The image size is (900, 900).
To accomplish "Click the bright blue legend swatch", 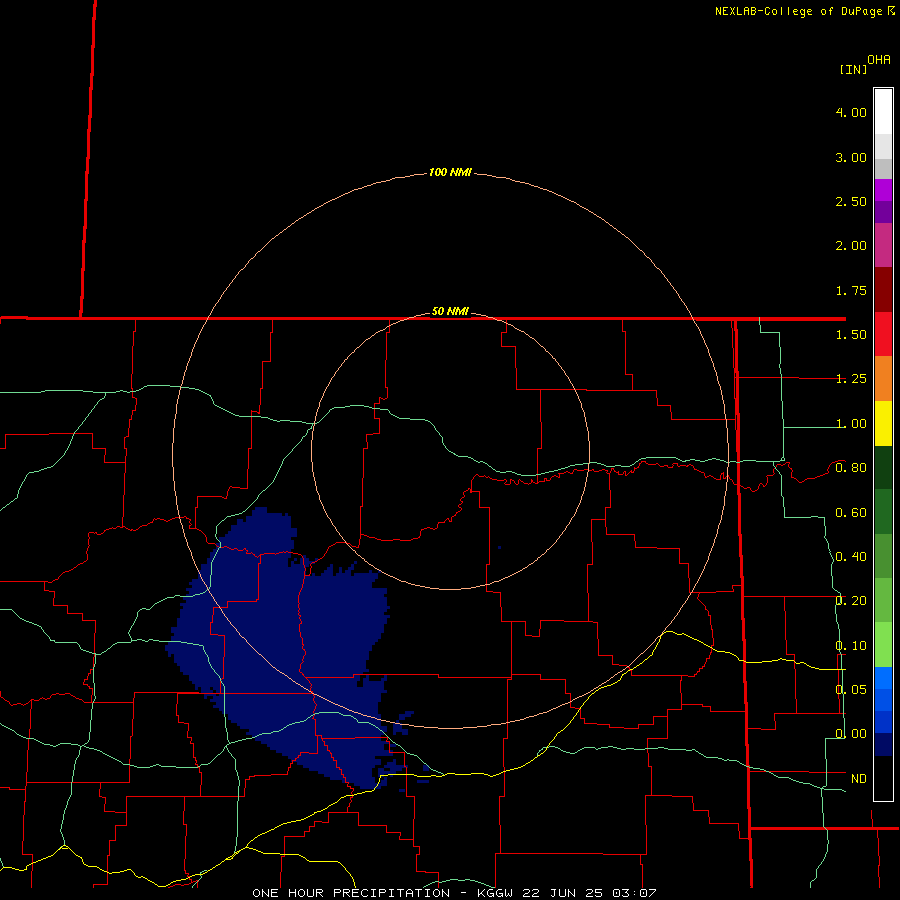I will coord(883,678).
